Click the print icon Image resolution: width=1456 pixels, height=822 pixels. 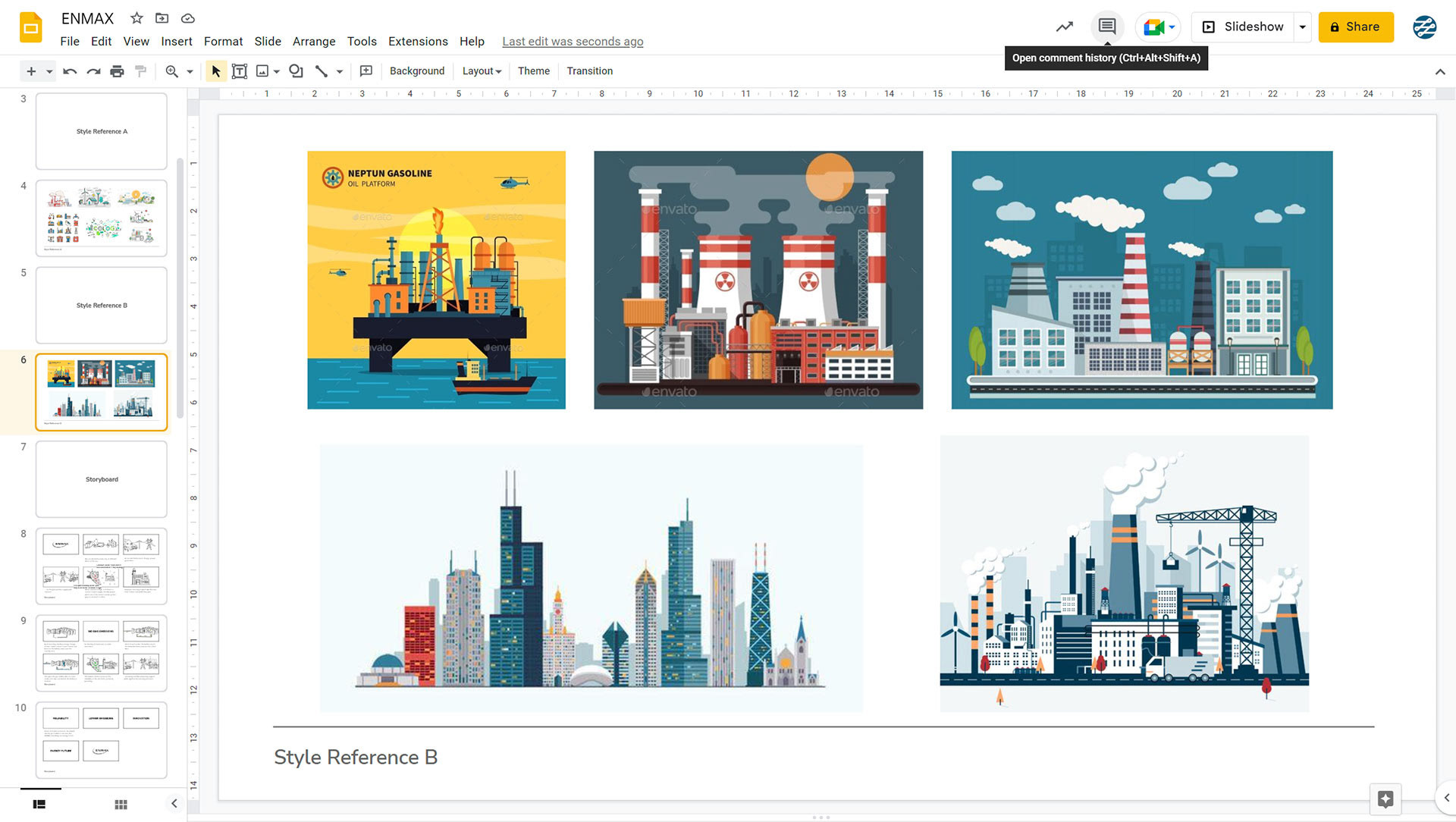[x=117, y=71]
